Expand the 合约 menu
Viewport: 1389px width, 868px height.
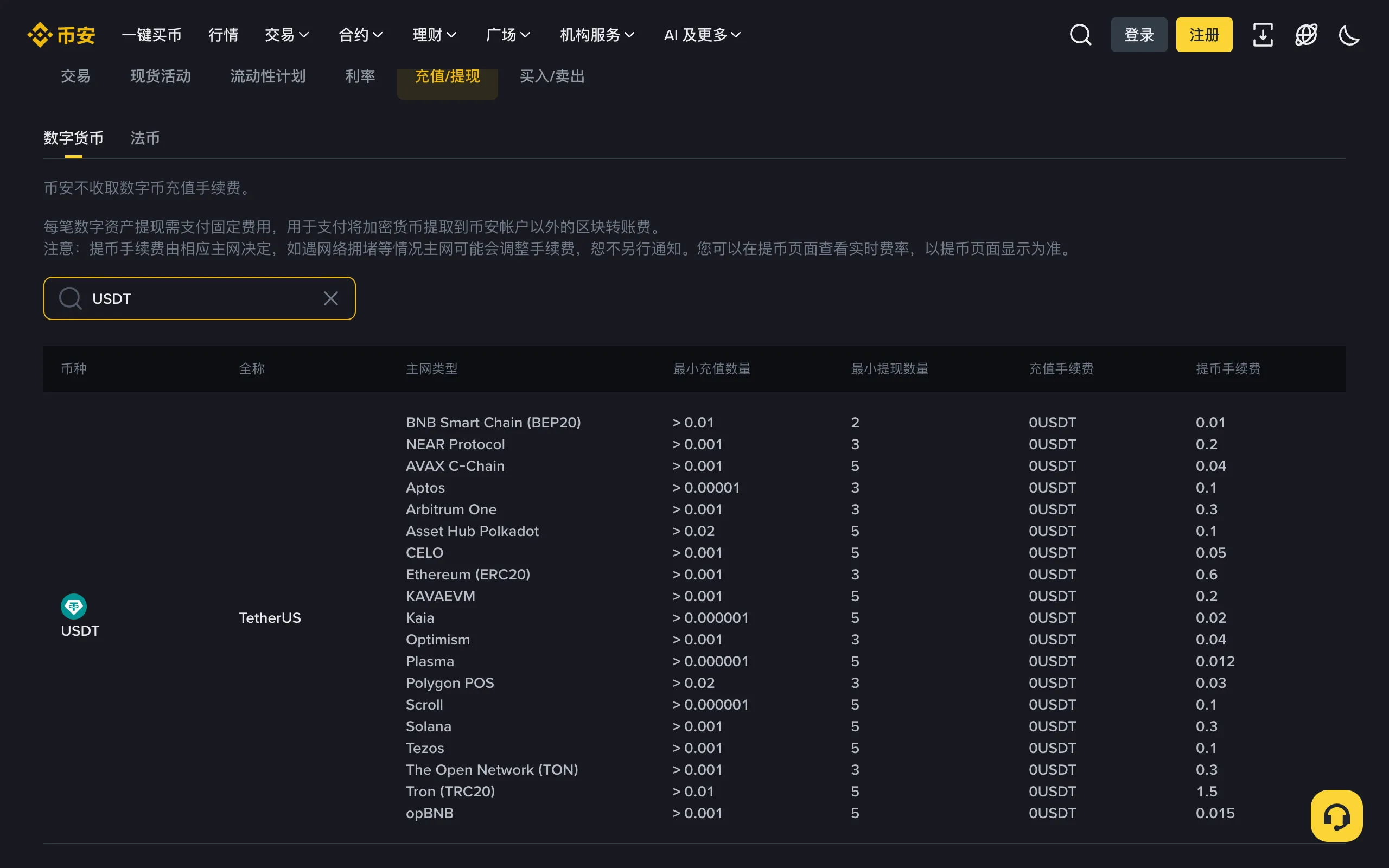tap(360, 35)
